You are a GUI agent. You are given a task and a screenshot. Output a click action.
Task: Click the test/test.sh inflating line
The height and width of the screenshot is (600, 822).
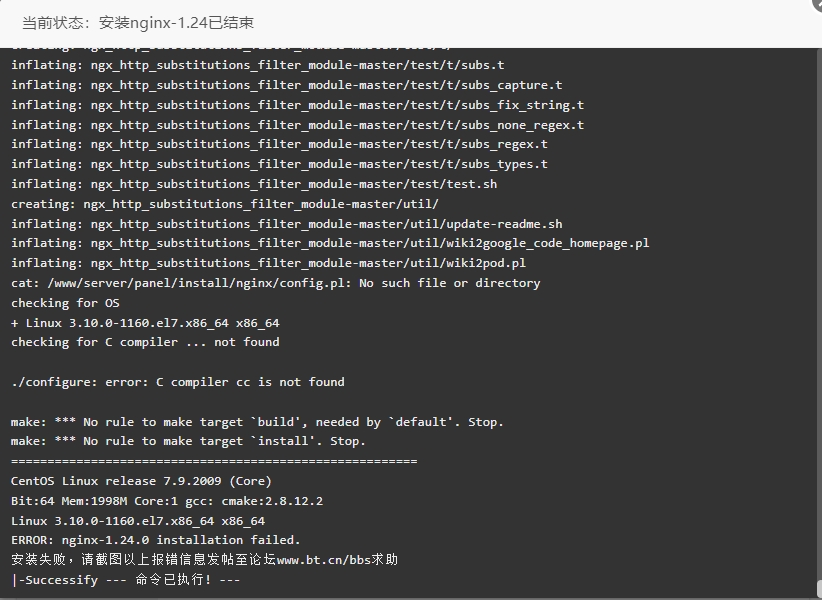click(x=254, y=184)
